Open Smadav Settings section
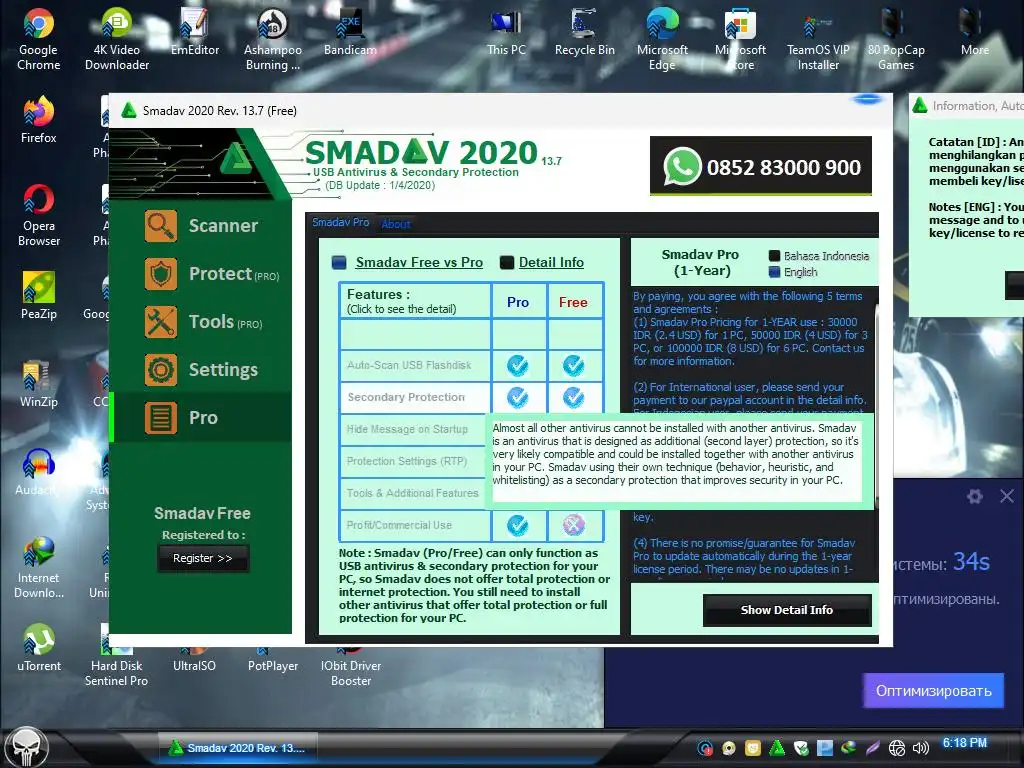The image size is (1024, 768). tap(201, 370)
